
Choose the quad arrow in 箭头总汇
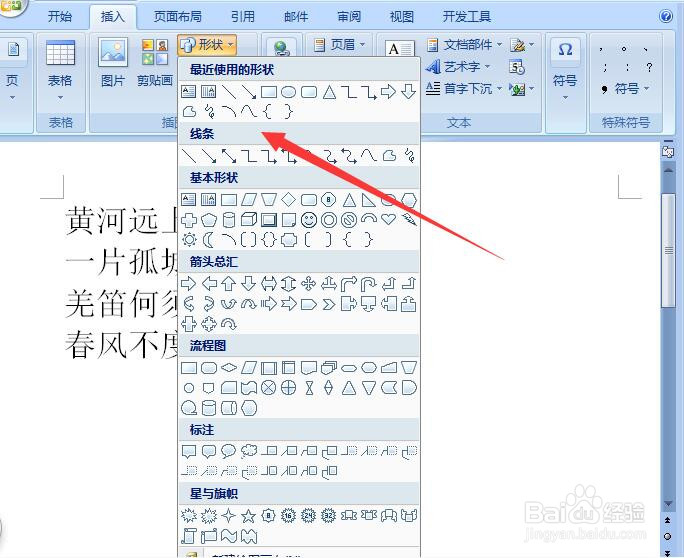(308, 284)
